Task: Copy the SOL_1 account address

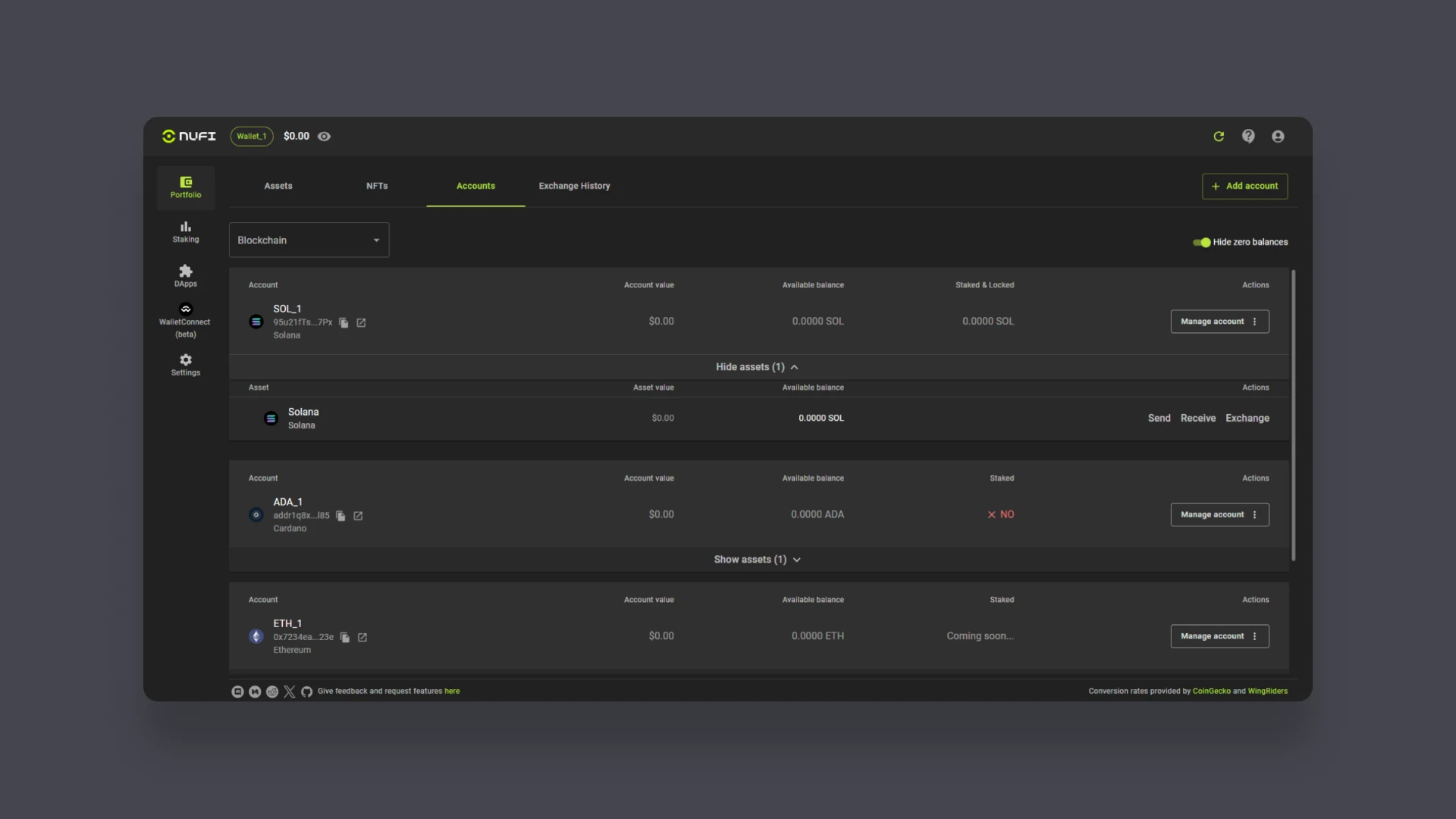Action: pyautogui.click(x=344, y=322)
